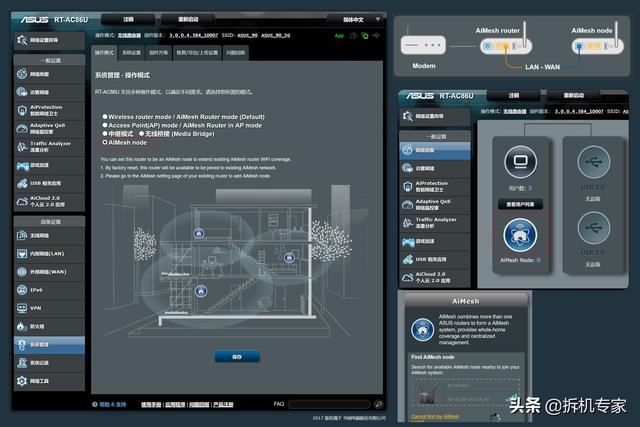The image size is (640, 427).
Task: Open IPv6 settings in sidebar
Action: tap(49, 290)
